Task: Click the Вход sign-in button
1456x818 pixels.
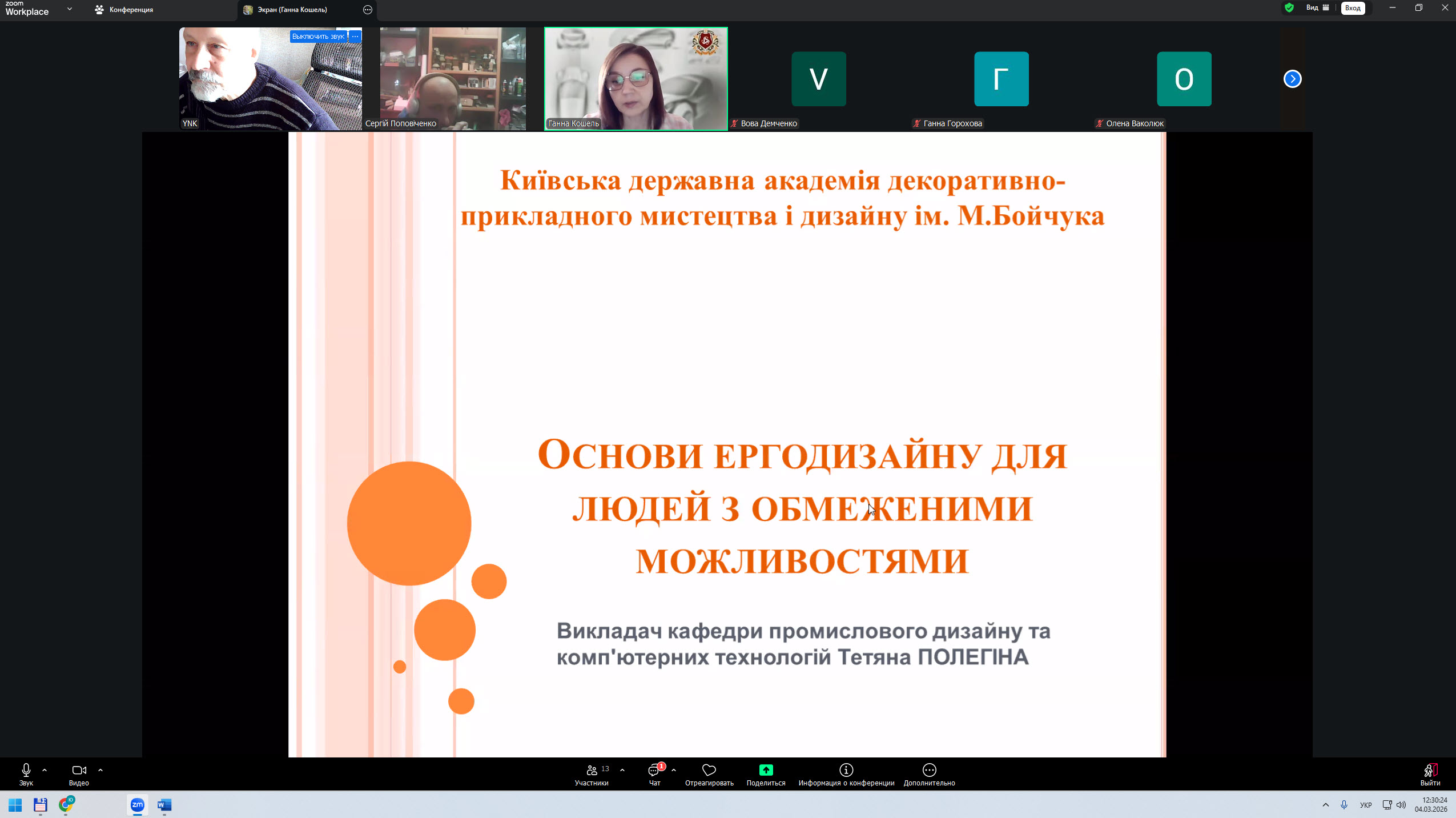Action: pos(1353,8)
